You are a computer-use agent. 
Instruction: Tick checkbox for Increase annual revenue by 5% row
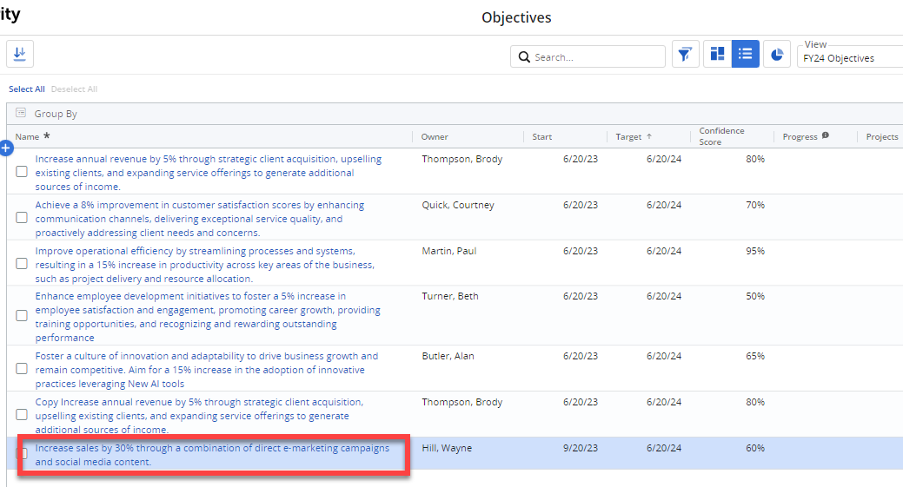tap(22, 172)
